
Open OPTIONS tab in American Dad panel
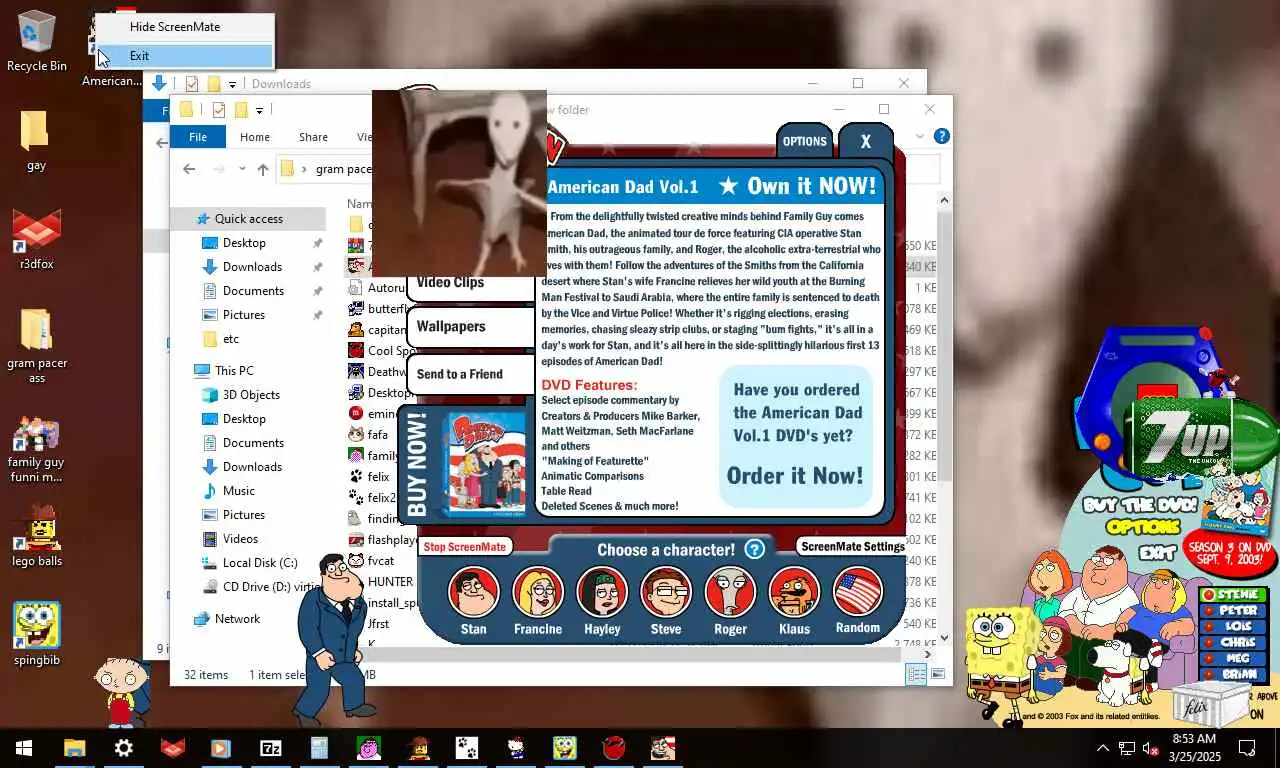(x=804, y=141)
